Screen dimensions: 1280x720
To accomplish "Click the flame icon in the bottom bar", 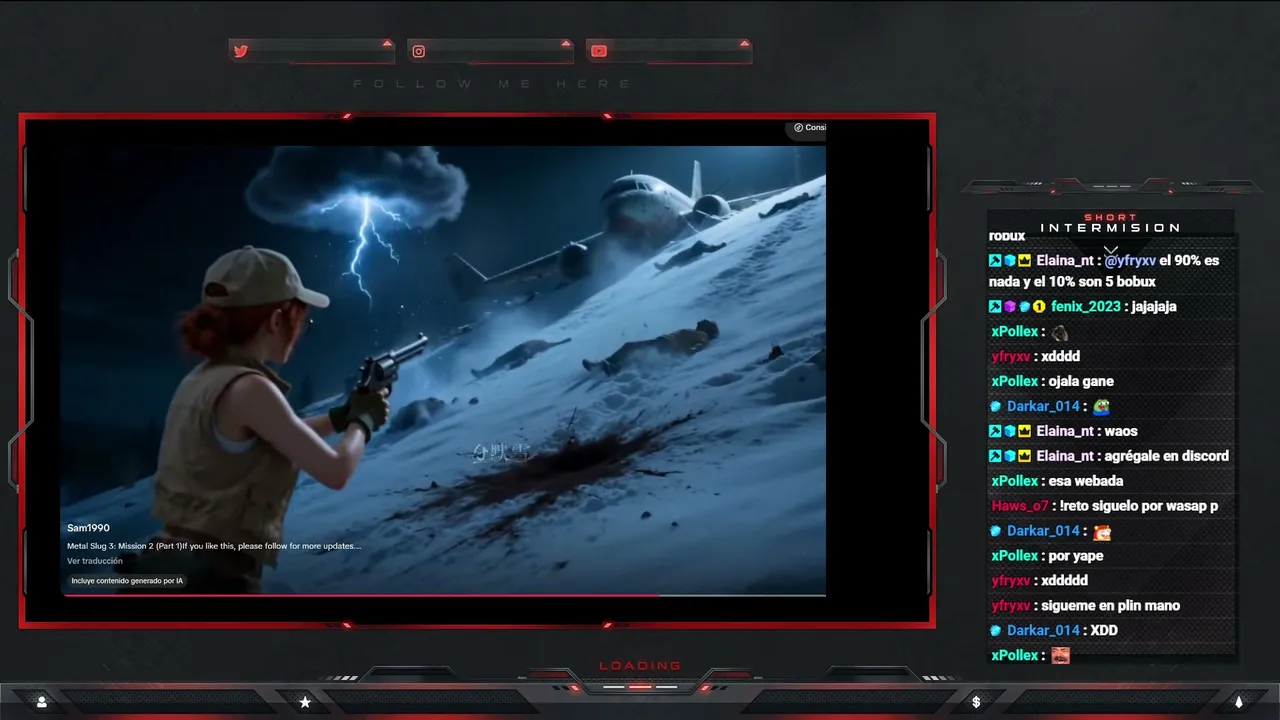I will coord(1239,702).
